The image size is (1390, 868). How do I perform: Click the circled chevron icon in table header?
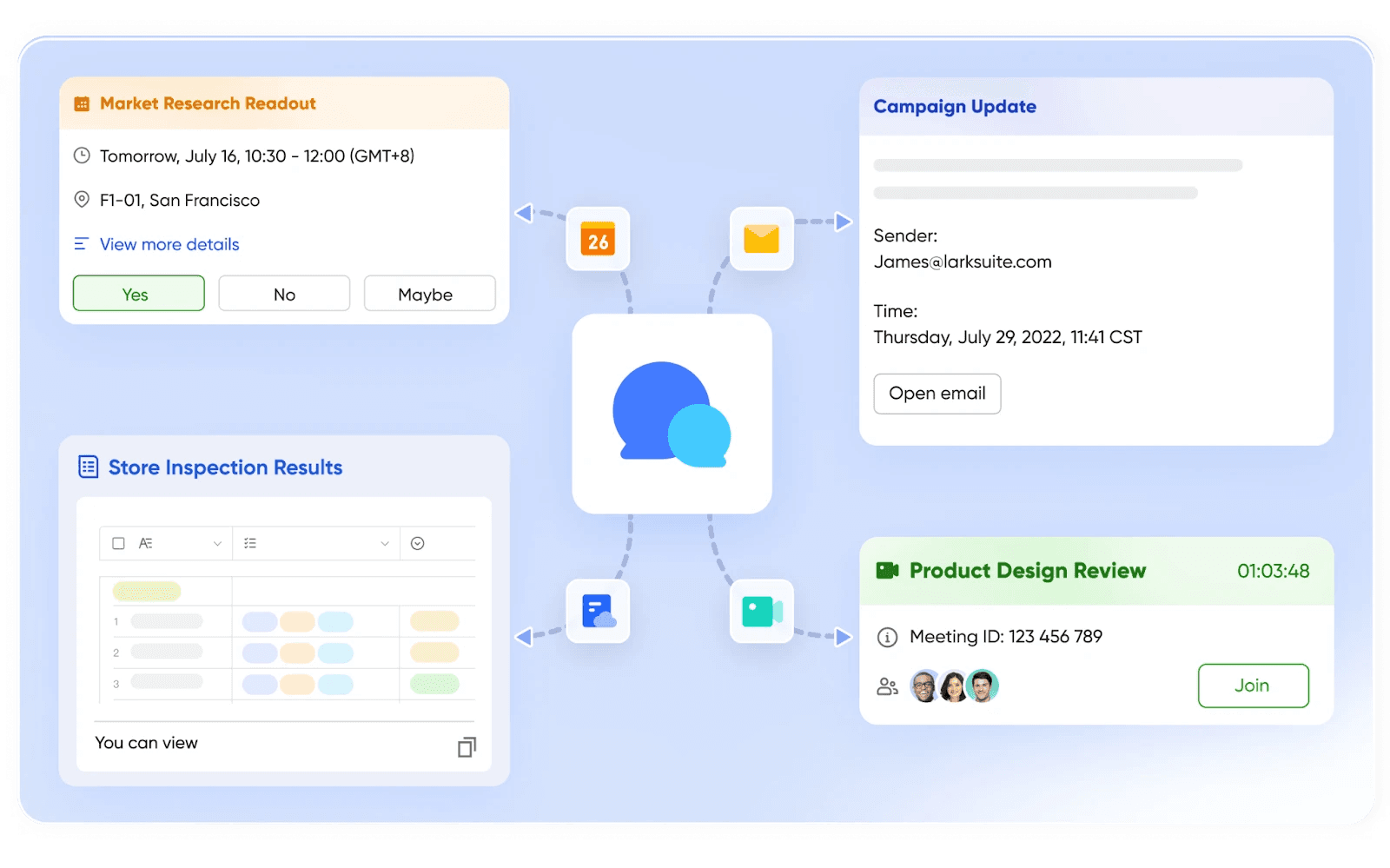coord(417,543)
